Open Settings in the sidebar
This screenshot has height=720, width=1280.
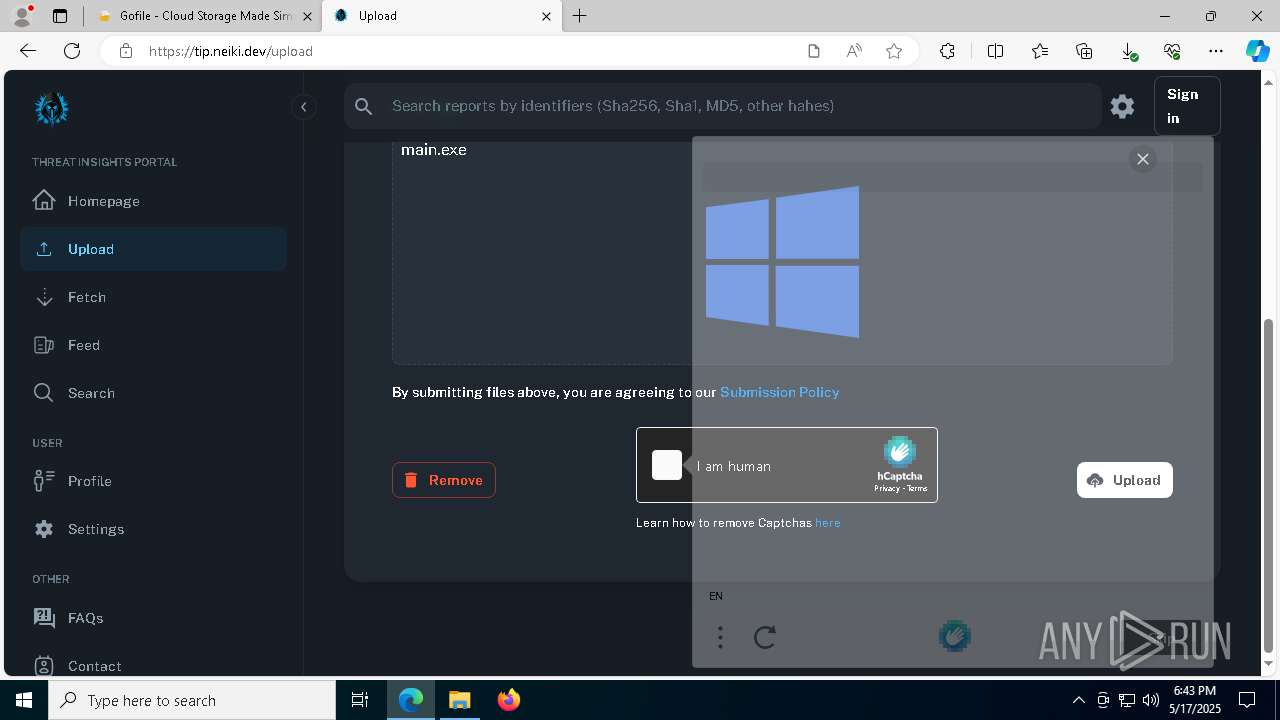[x=153, y=529]
